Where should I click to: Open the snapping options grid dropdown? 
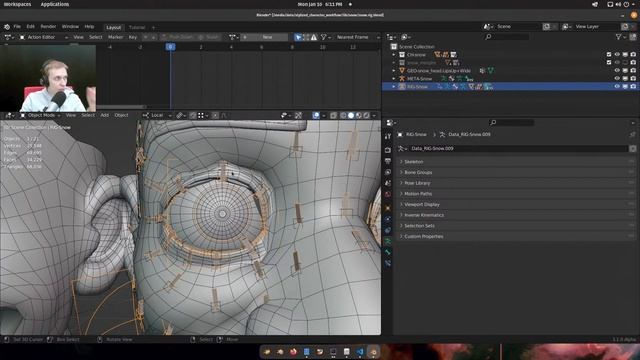[202, 116]
